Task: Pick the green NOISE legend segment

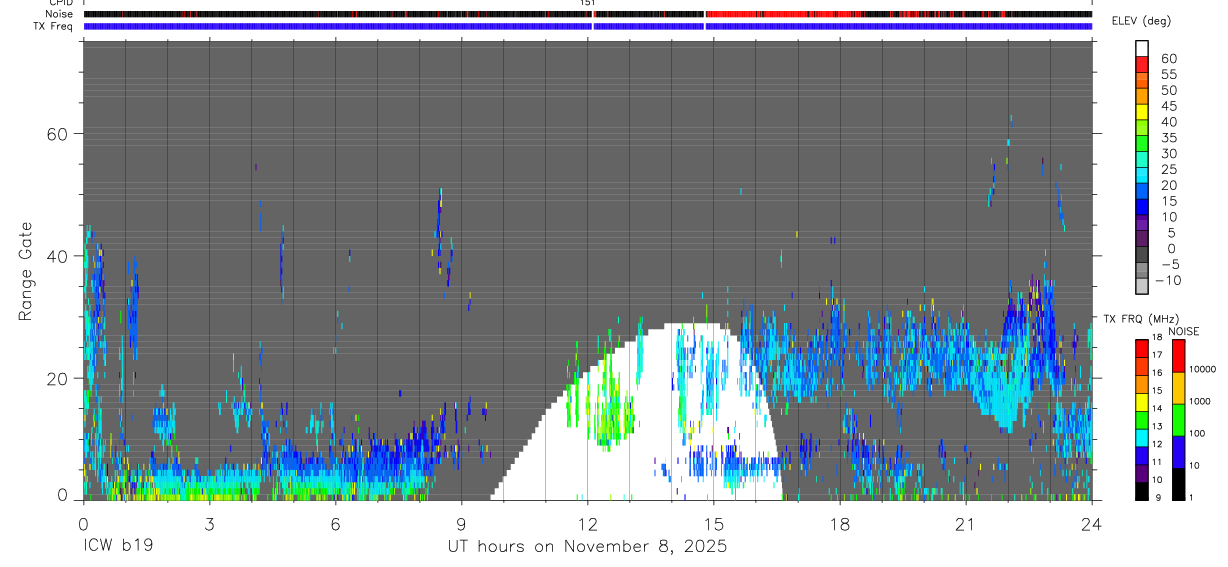Action: pyautogui.click(x=1178, y=420)
